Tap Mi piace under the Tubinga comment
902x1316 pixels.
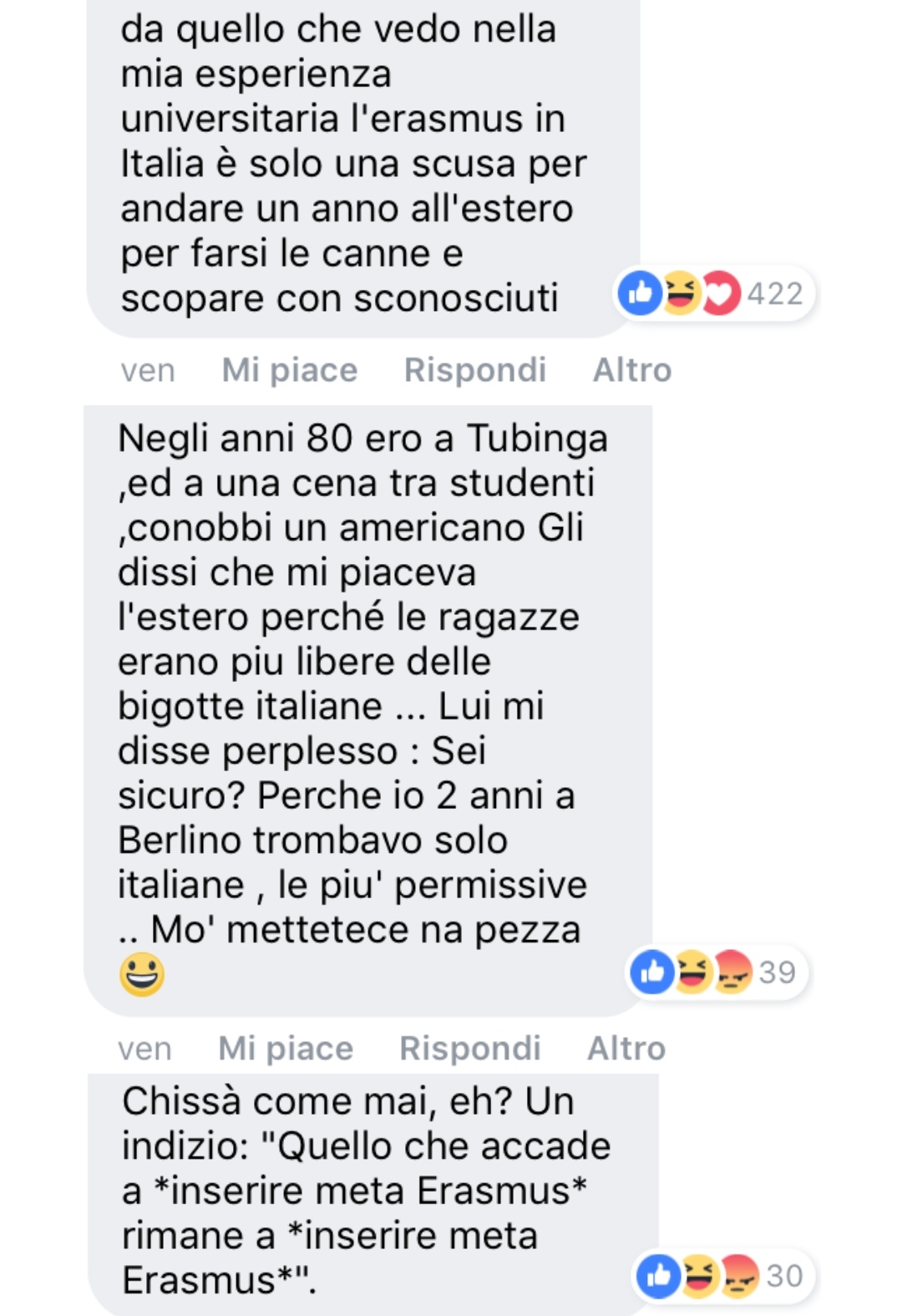tap(286, 1049)
